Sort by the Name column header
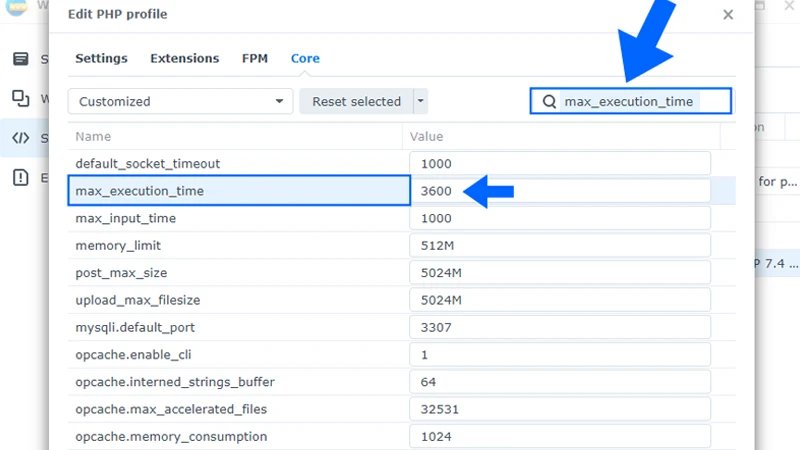Screen dimensions: 800x450 (x=93, y=137)
